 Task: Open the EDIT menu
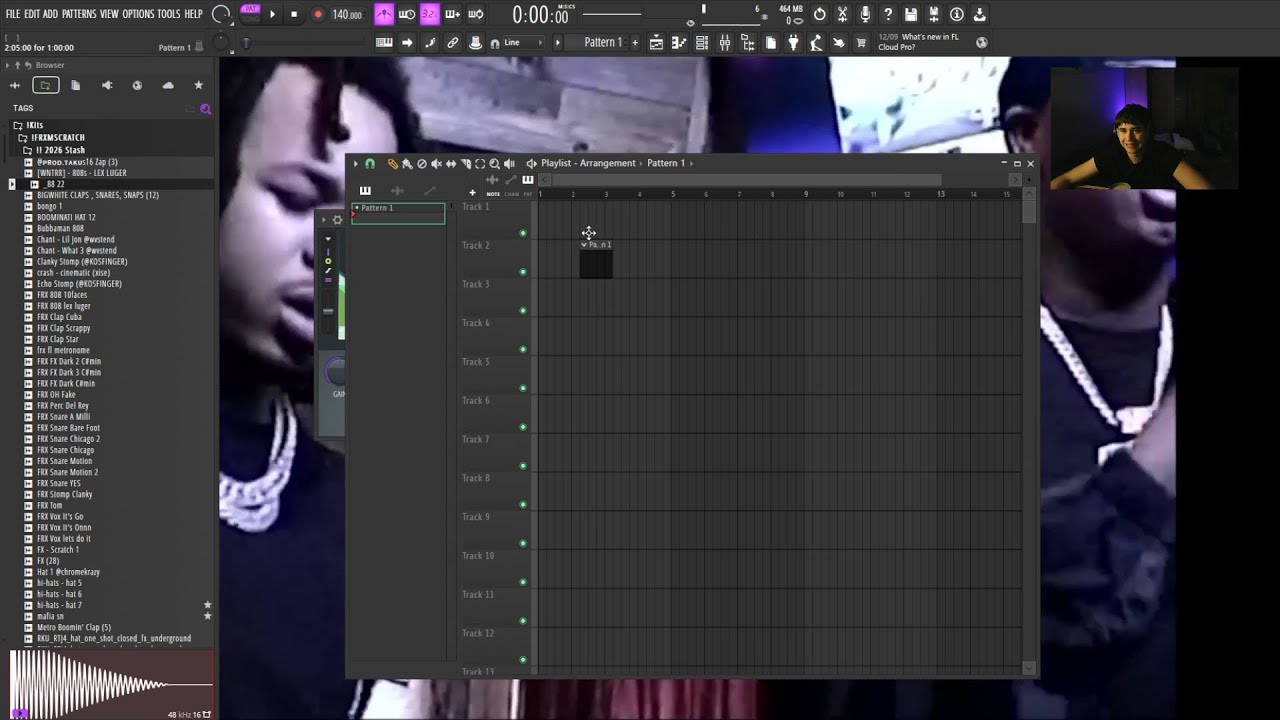[32, 14]
